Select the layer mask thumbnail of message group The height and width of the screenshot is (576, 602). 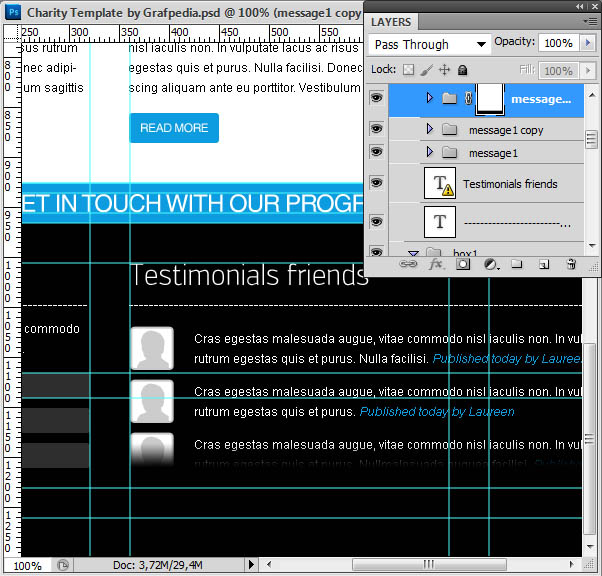[x=490, y=99]
